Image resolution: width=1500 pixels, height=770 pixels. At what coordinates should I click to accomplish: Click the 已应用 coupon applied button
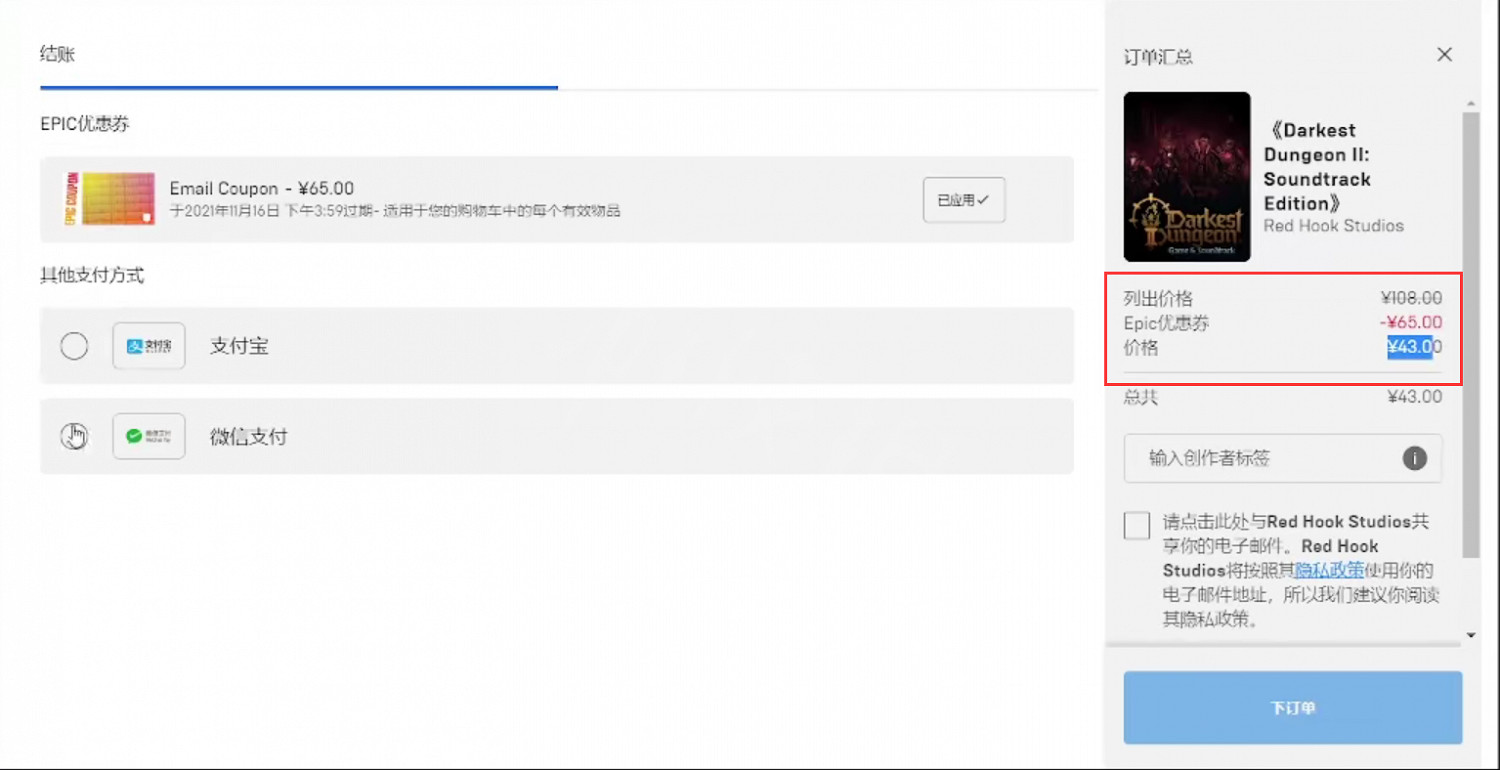coord(963,200)
